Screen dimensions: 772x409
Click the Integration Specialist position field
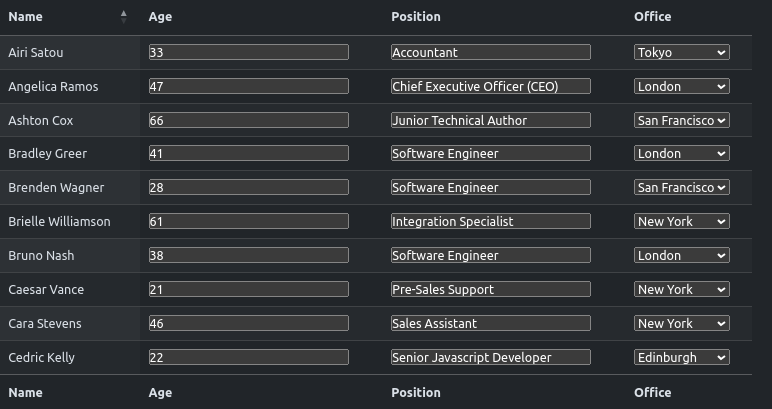[490, 221]
